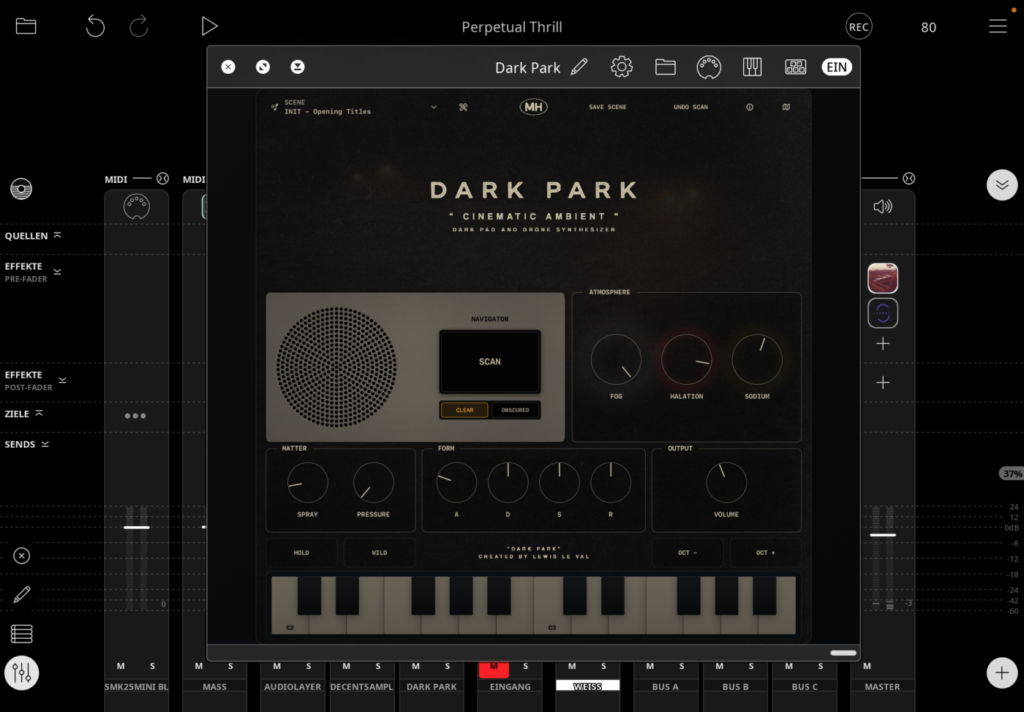Mute the WEISS channel
Image resolution: width=1024 pixels, height=712 pixels.
[571, 666]
